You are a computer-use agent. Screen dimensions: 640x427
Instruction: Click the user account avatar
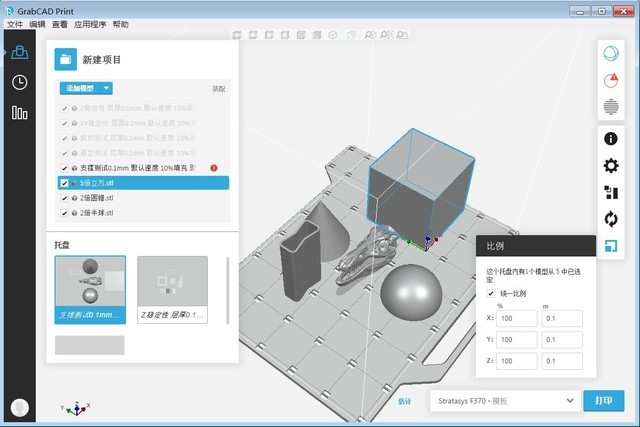click(20, 407)
